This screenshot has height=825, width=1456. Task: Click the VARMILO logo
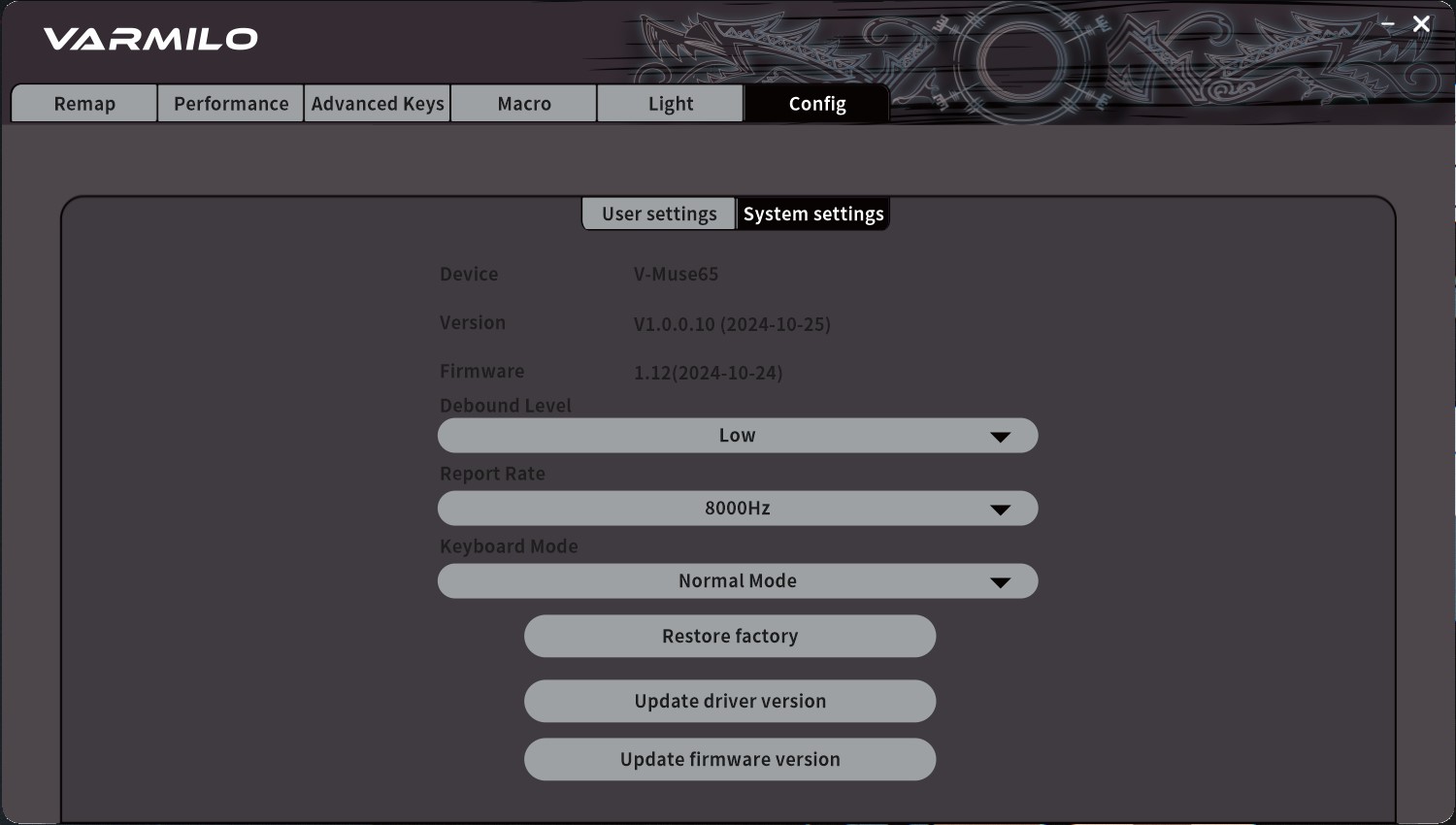click(150, 39)
